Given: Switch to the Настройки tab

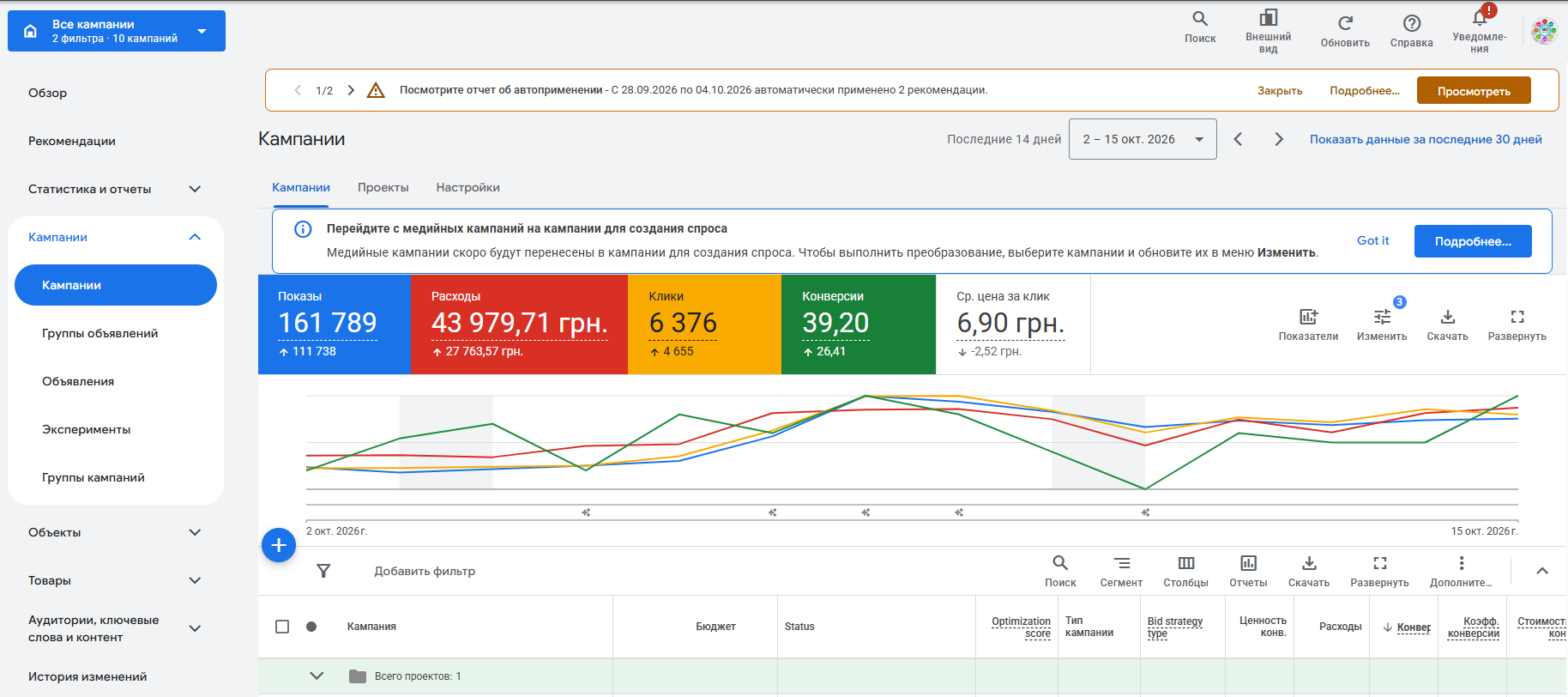Looking at the screenshot, I should [467, 187].
